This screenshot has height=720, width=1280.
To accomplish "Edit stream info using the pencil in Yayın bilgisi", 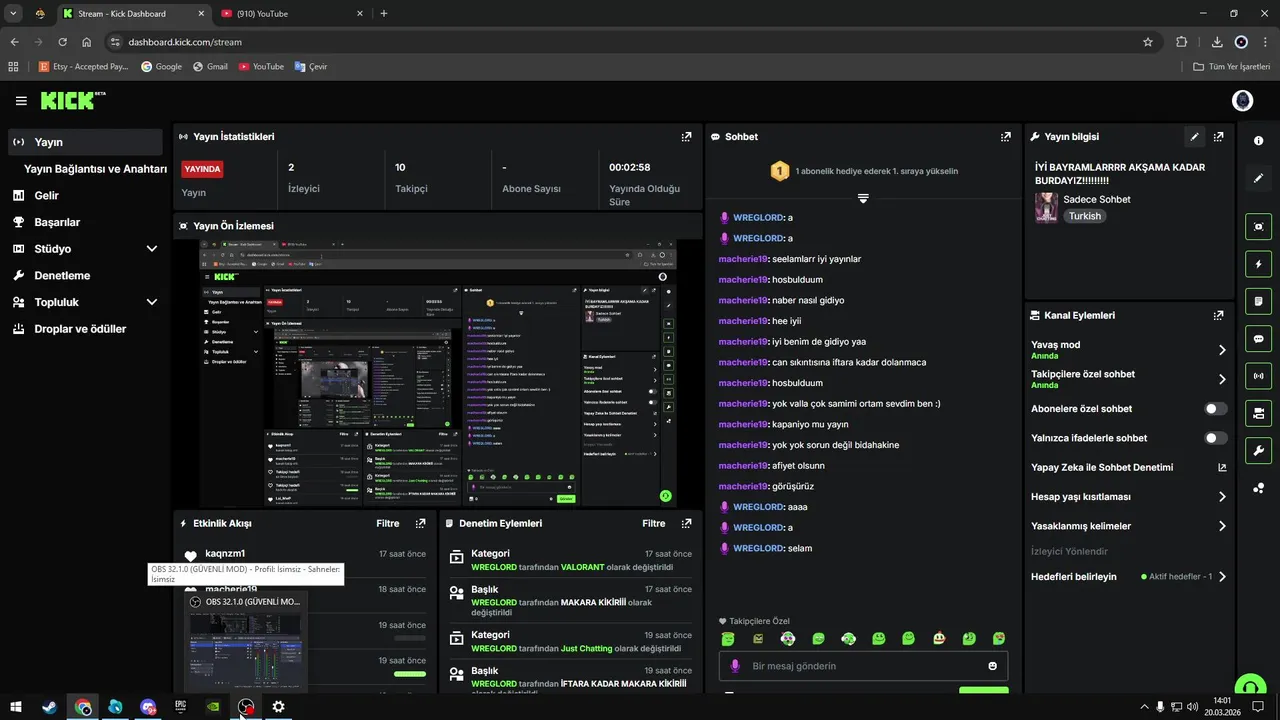I will [1194, 136].
